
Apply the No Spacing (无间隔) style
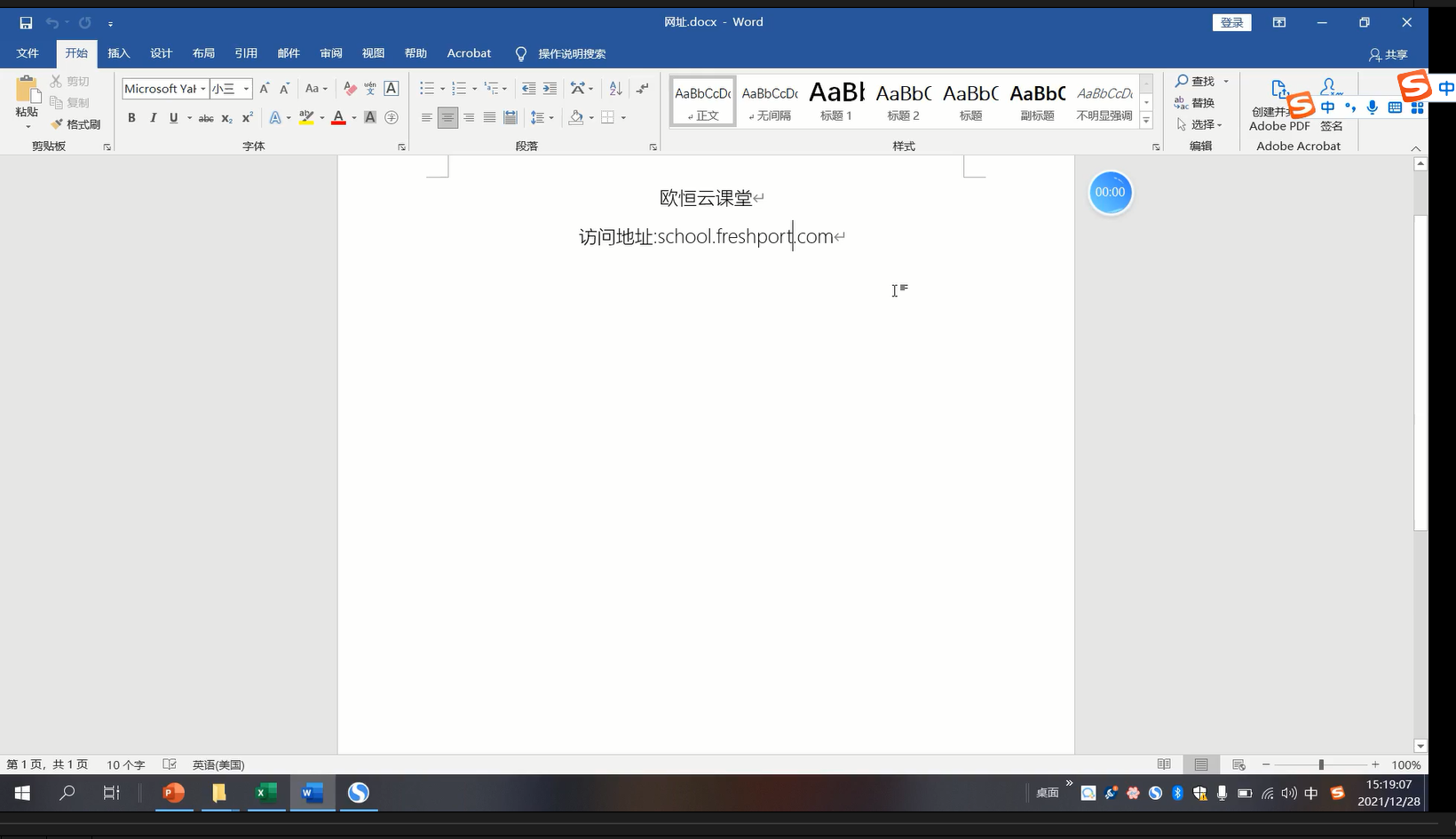[770, 100]
